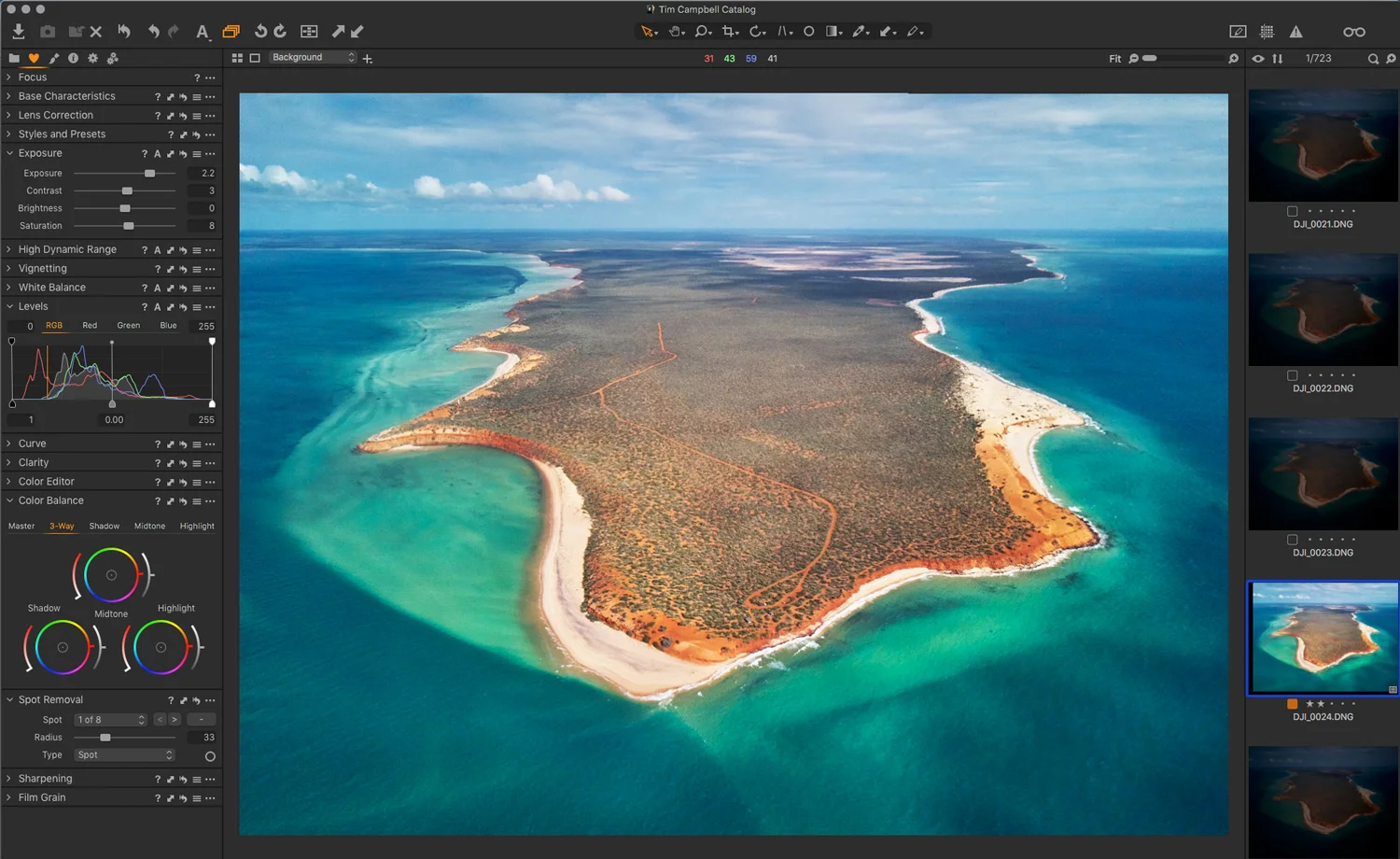The image size is (1400, 859).
Task: Select the Keystone tool
Action: 784,32
